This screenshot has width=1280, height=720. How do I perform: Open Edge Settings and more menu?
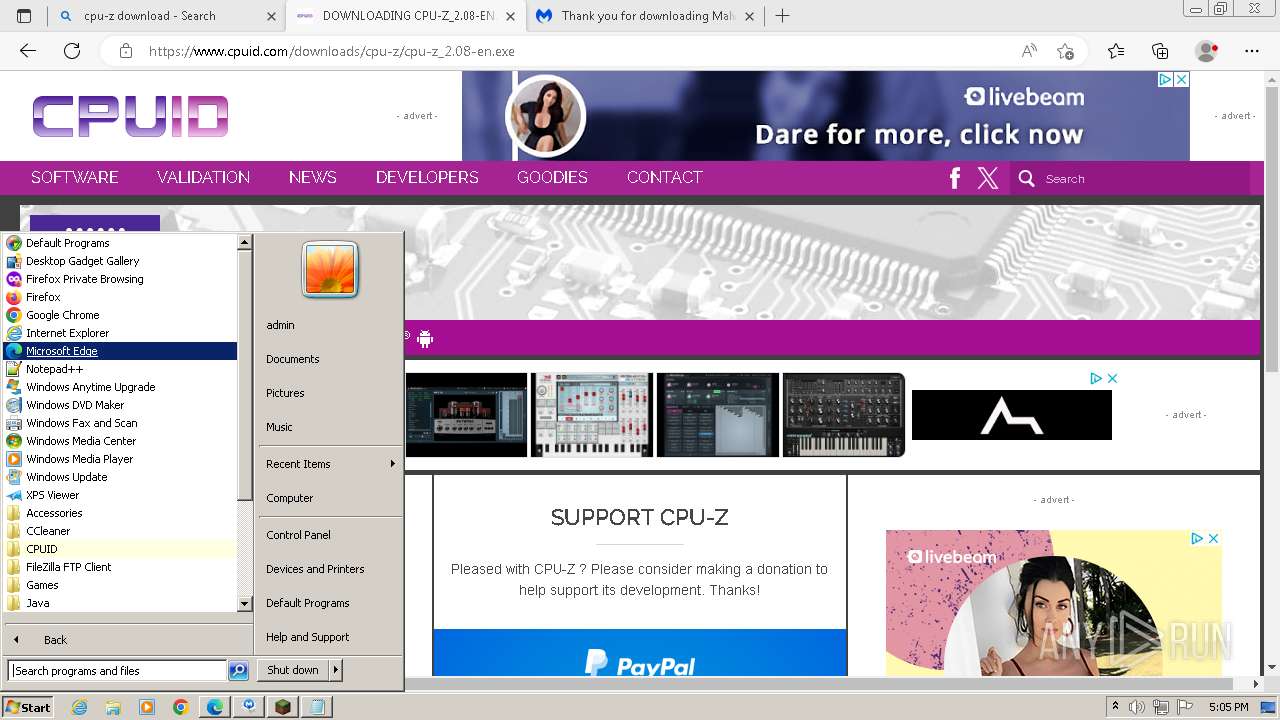(1252, 51)
